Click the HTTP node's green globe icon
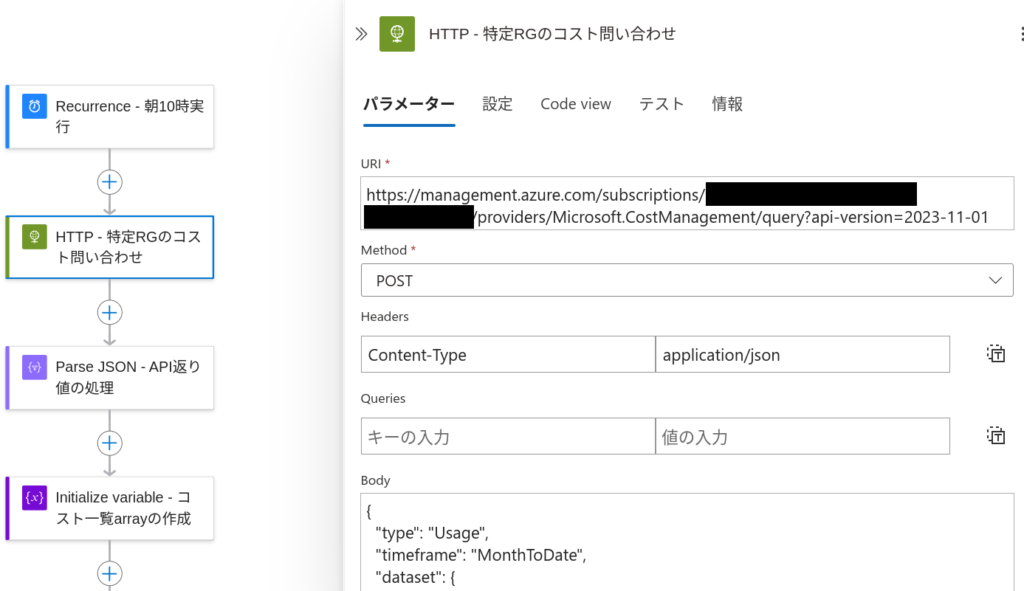This screenshot has width=1024, height=591. [x=35, y=236]
